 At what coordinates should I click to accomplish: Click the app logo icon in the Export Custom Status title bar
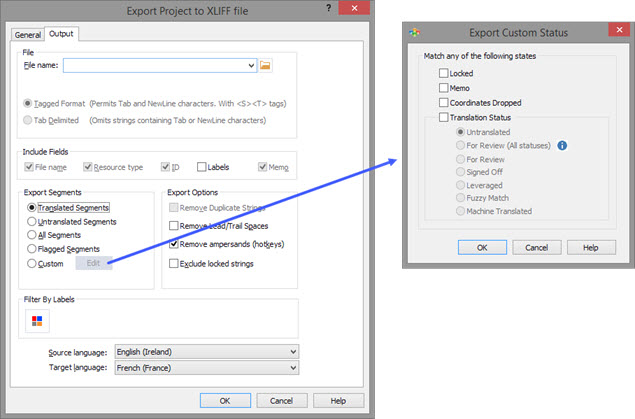415,32
